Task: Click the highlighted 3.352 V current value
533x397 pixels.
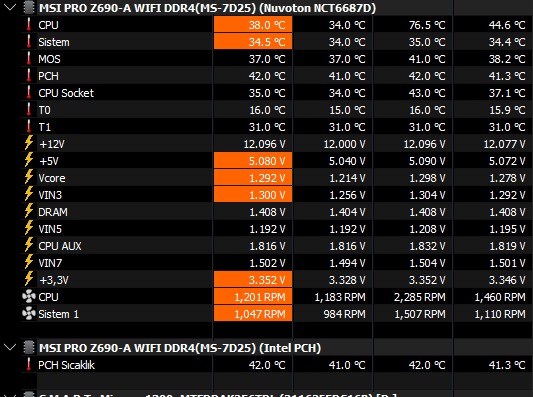Action: [253, 279]
